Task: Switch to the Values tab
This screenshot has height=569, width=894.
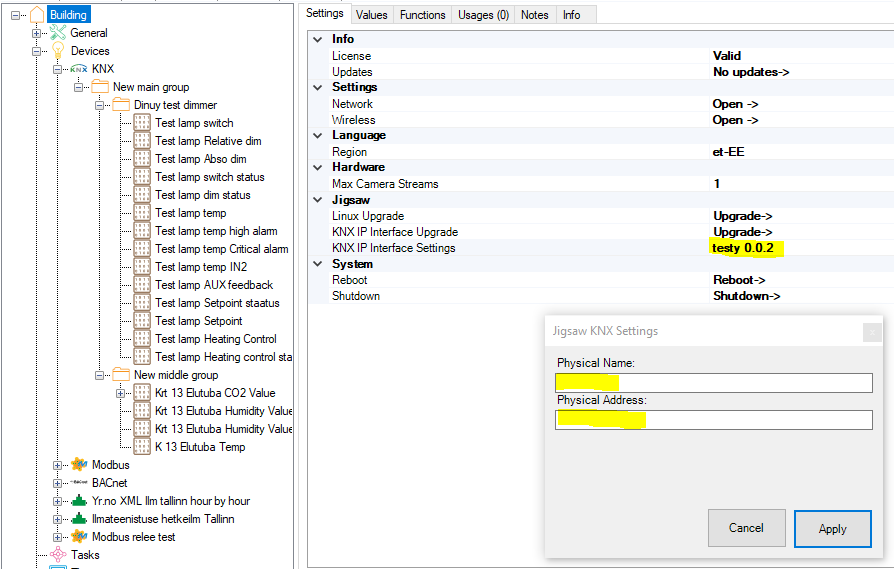Action: pos(371,15)
